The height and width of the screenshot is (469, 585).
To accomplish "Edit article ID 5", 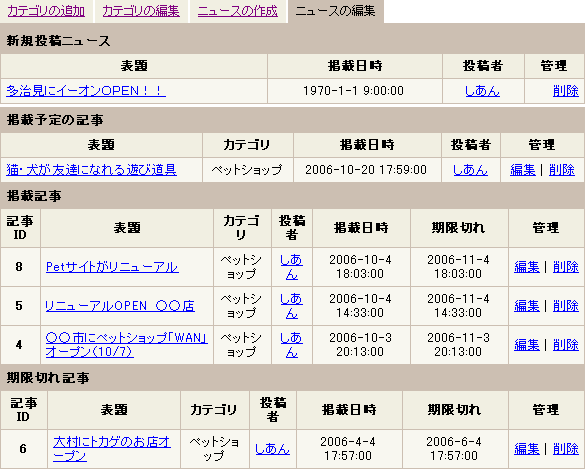I will coord(526,306).
